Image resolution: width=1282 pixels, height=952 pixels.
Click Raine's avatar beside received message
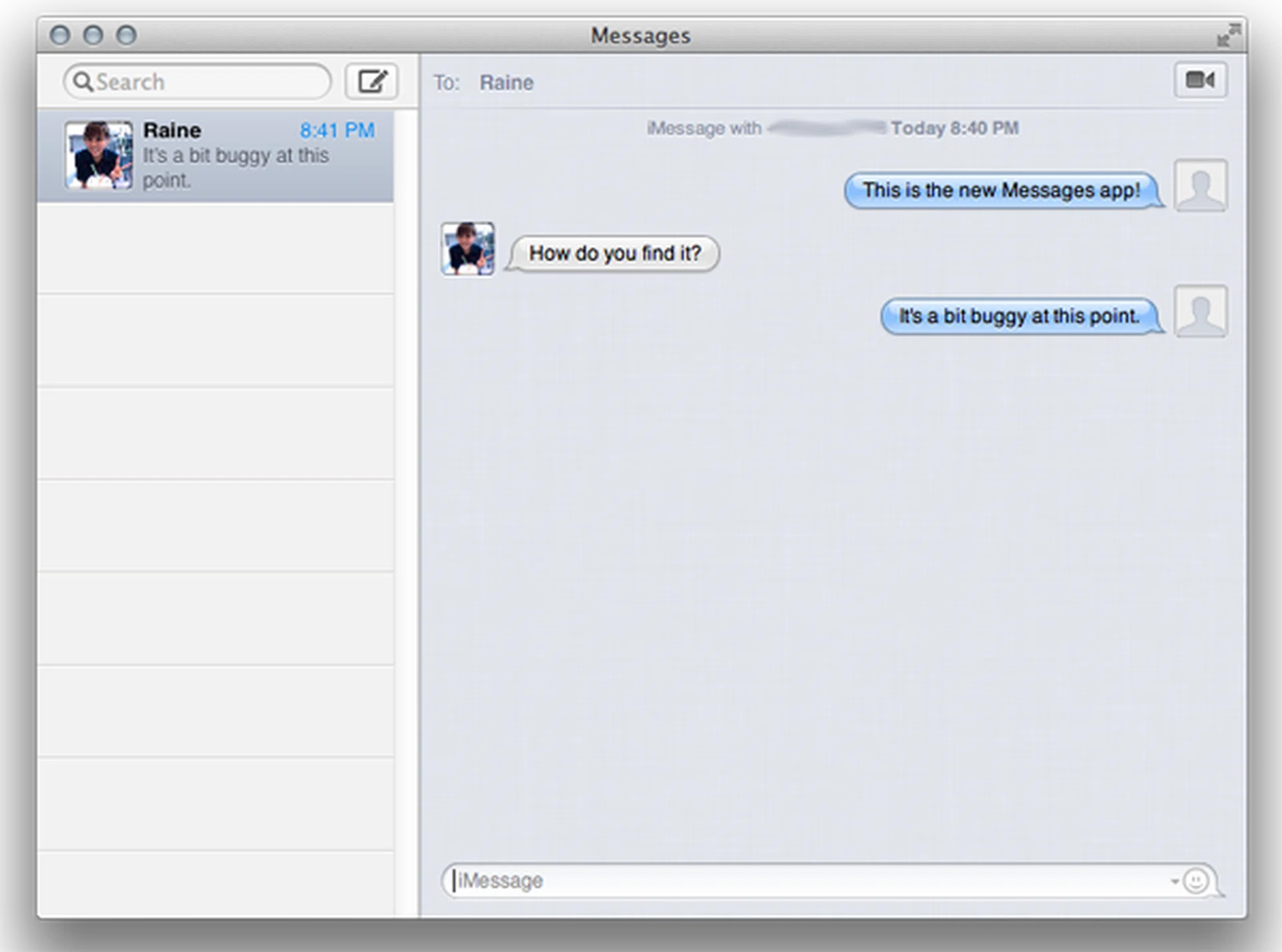pos(467,249)
